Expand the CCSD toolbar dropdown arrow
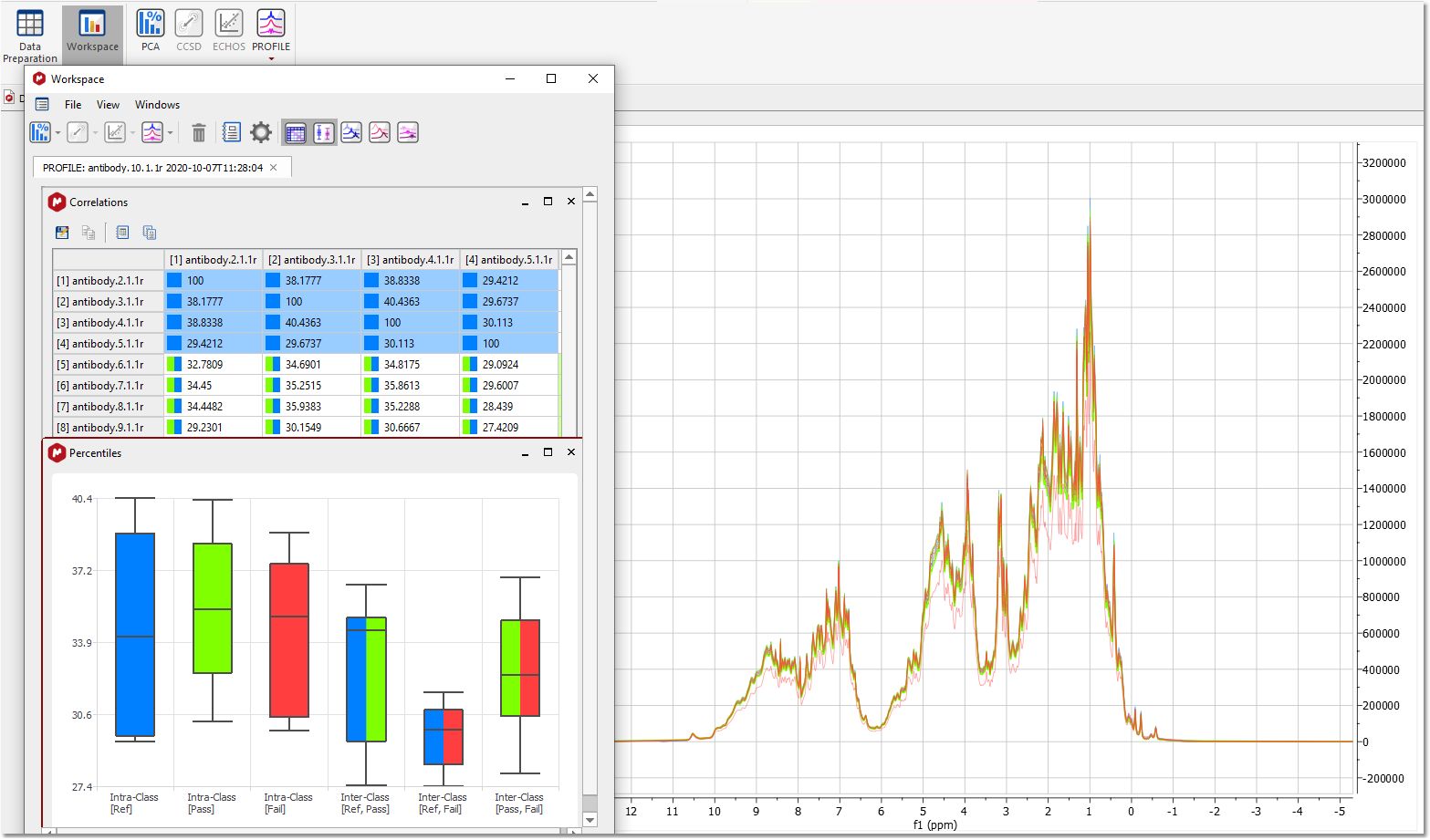The image size is (1430, 840). (x=95, y=133)
